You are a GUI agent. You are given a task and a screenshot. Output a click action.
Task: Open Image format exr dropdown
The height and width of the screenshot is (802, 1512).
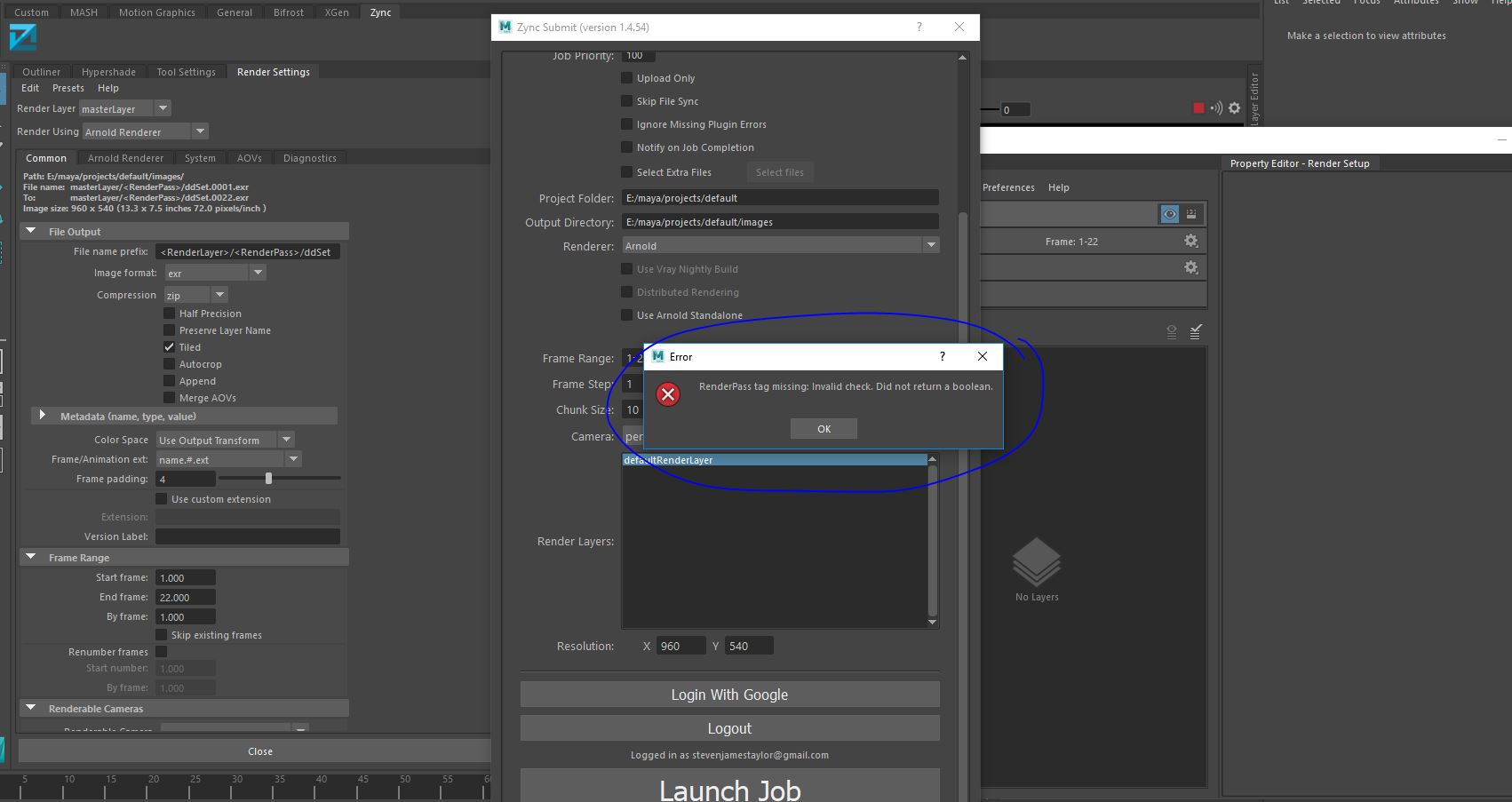coord(215,273)
